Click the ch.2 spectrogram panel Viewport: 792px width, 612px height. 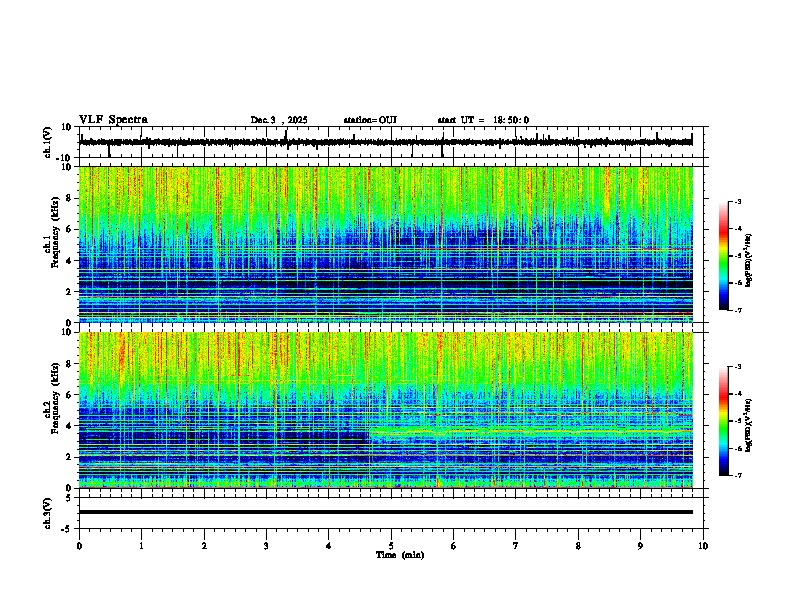coord(386,410)
